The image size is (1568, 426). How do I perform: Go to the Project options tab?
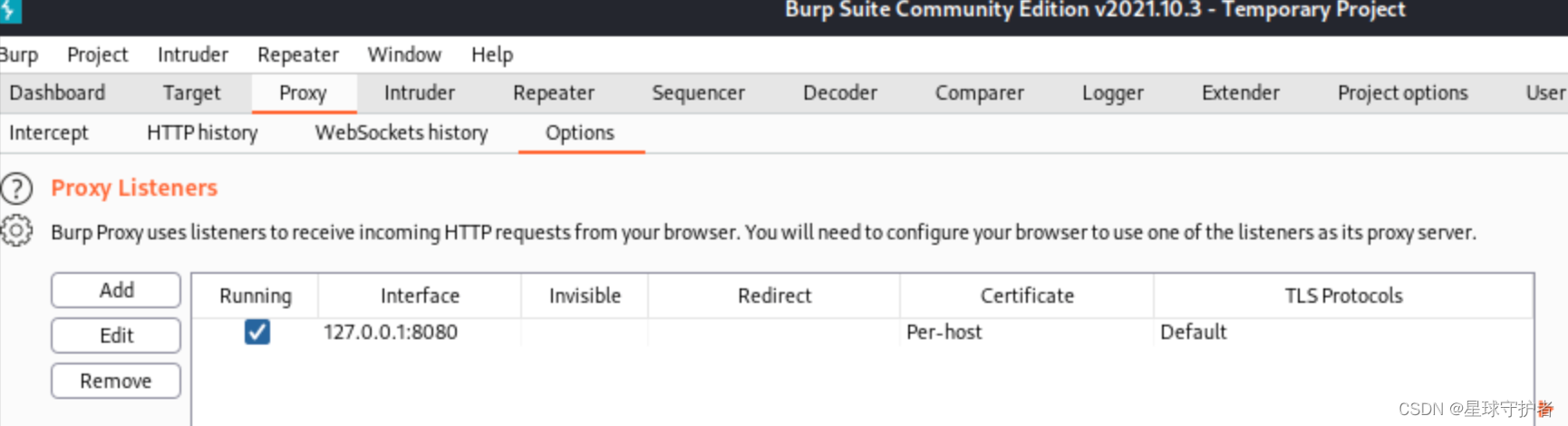pos(1402,93)
